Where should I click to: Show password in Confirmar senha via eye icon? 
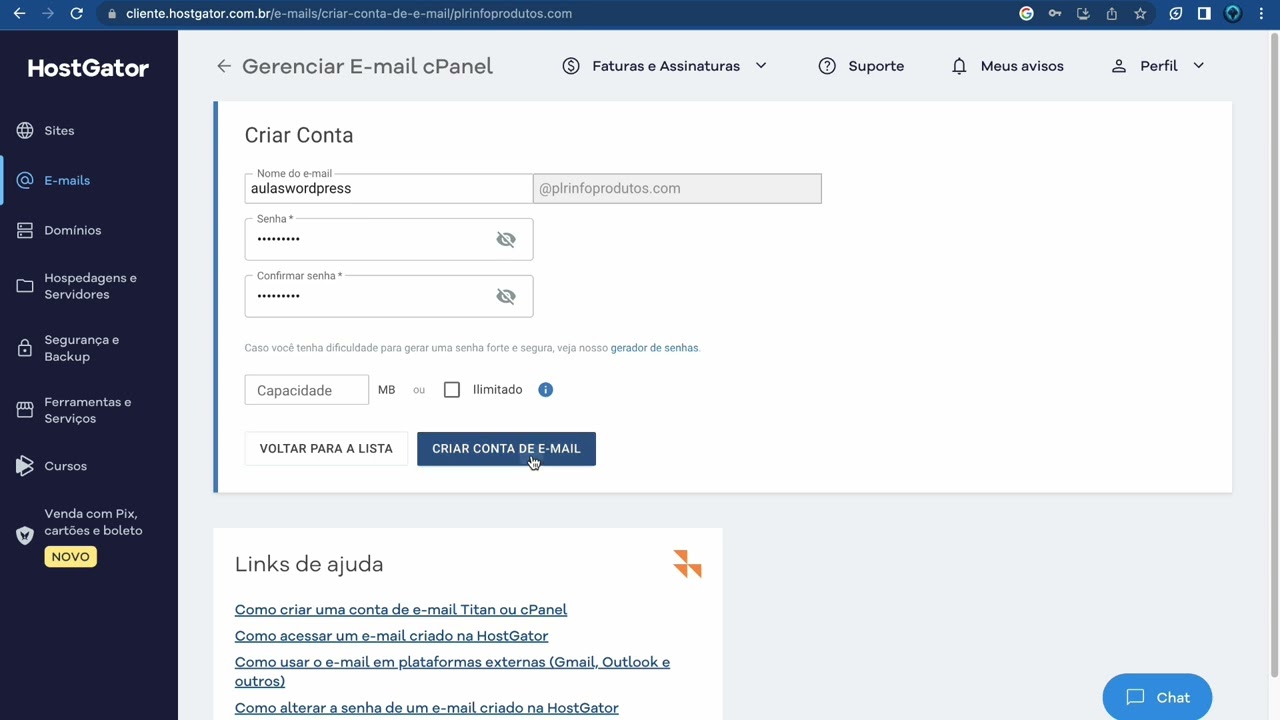(x=506, y=296)
